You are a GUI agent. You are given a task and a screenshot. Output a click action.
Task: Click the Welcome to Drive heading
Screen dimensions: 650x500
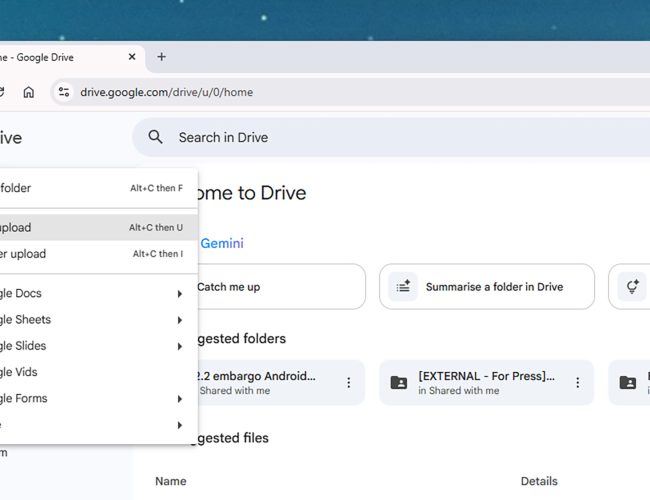point(252,193)
